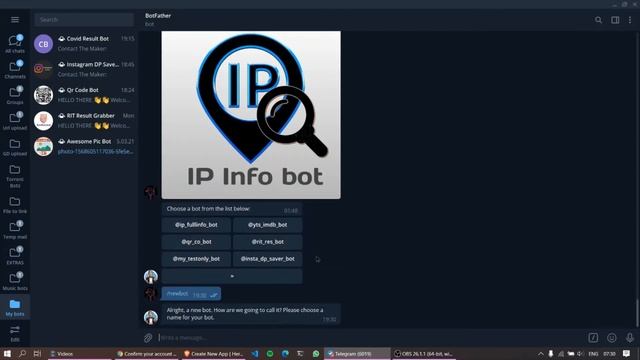Click the chat list Search field
The height and width of the screenshot is (360, 640).
84,20
